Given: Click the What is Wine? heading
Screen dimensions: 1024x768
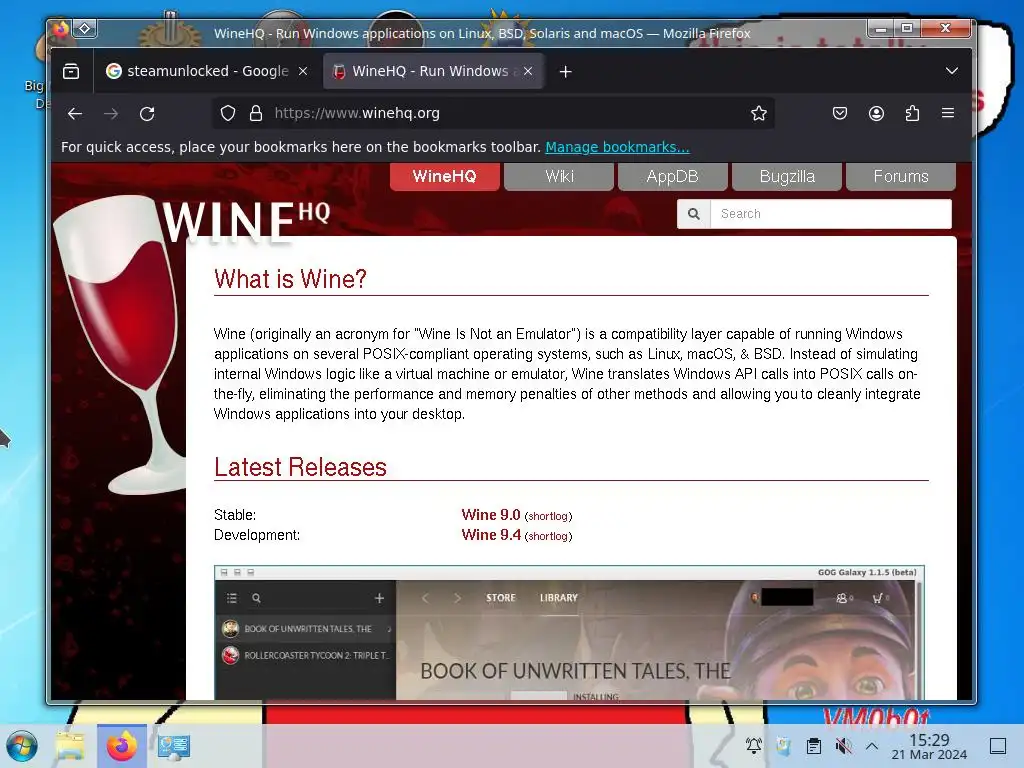Looking at the screenshot, I should pyautogui.click(x=291, y=280).
